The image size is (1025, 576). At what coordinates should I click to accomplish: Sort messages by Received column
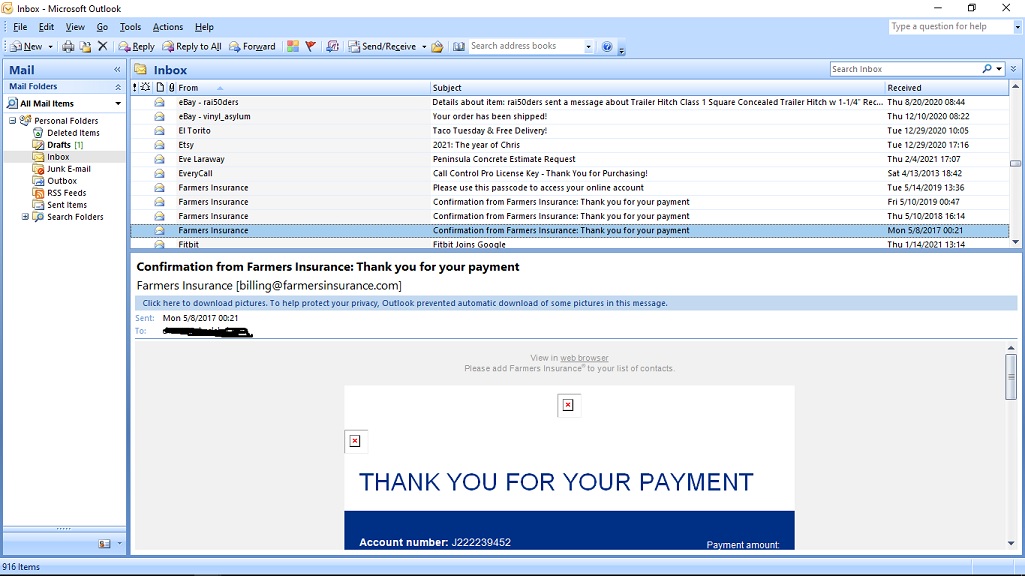point(947,87)
